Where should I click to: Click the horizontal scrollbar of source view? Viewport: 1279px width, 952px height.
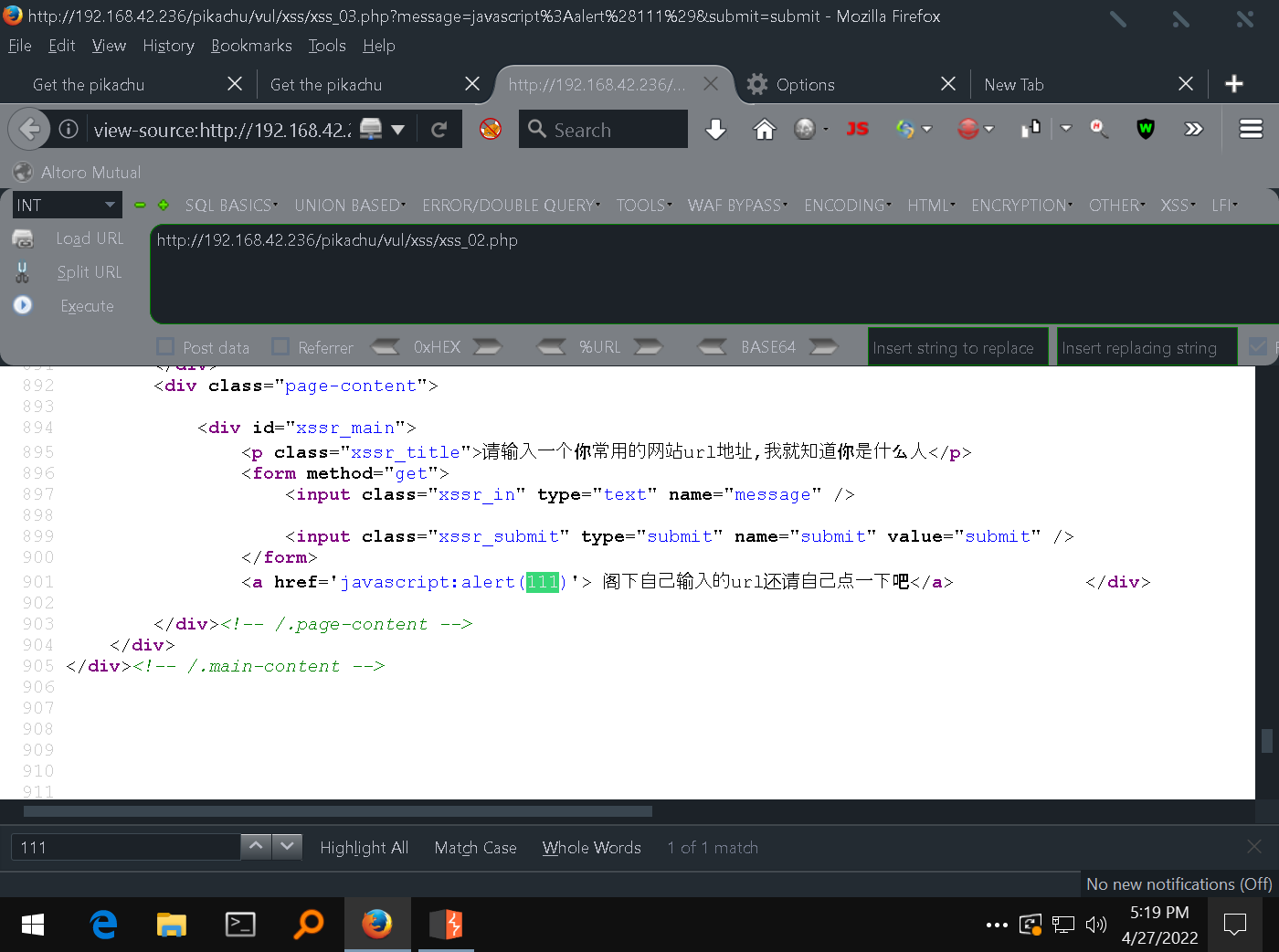[x=338, y=811]
